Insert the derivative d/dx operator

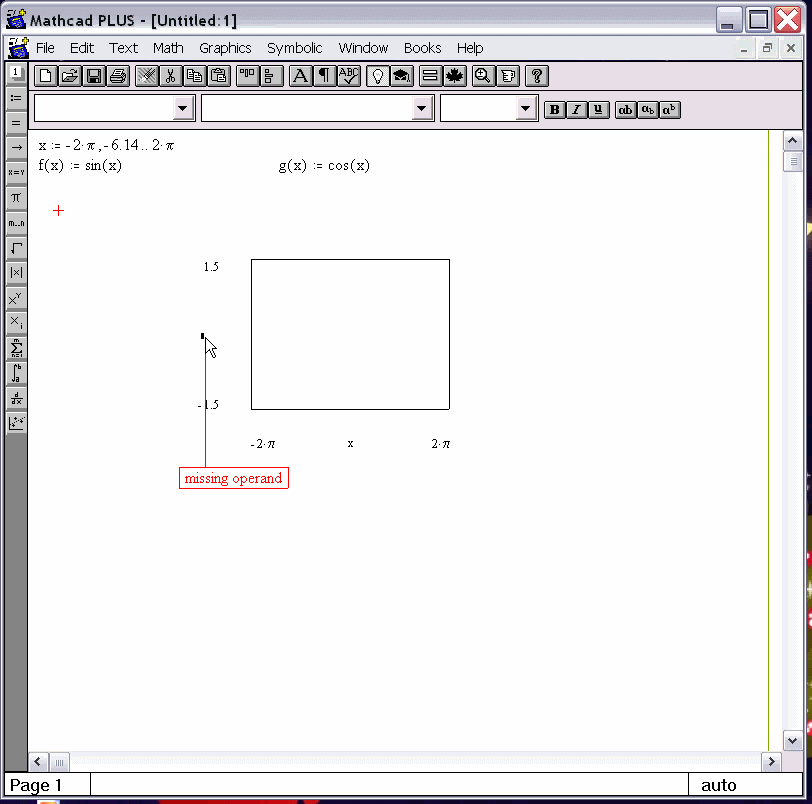16,399
